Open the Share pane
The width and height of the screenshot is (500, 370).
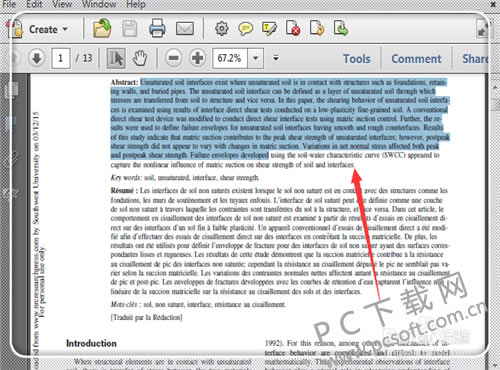click(475, 59)
